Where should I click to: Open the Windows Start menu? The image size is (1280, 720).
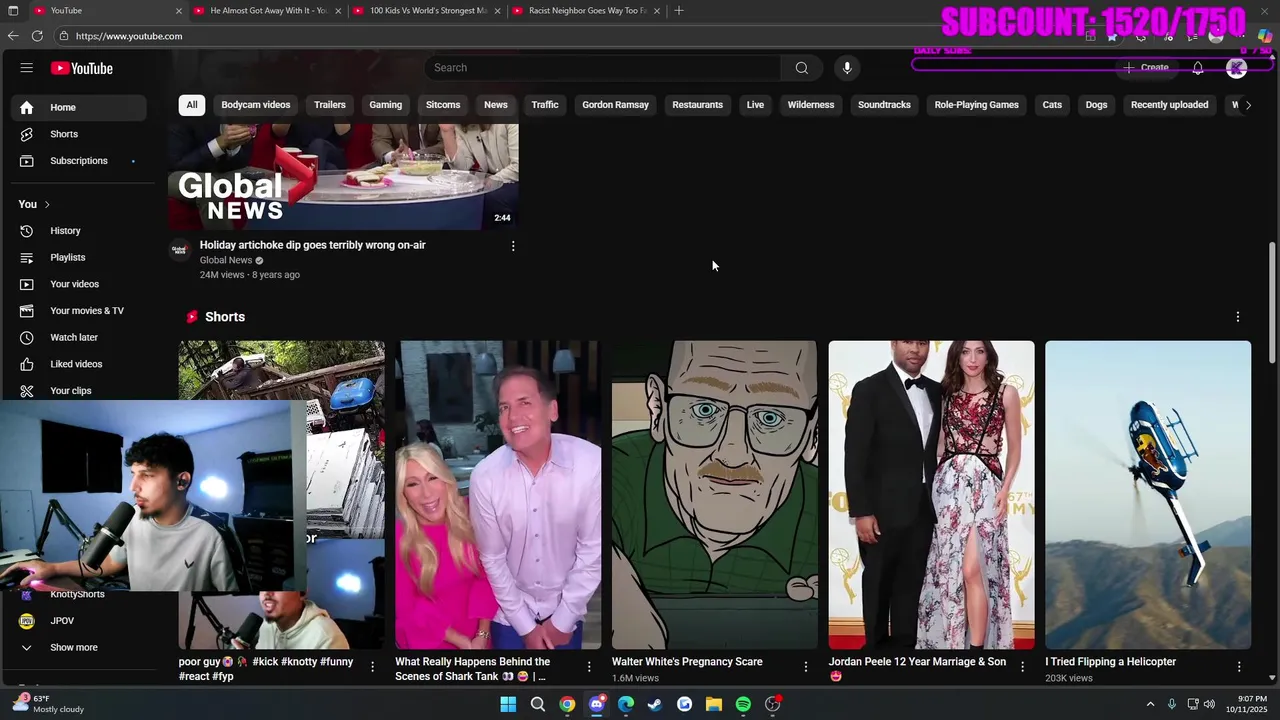[508, 705]
